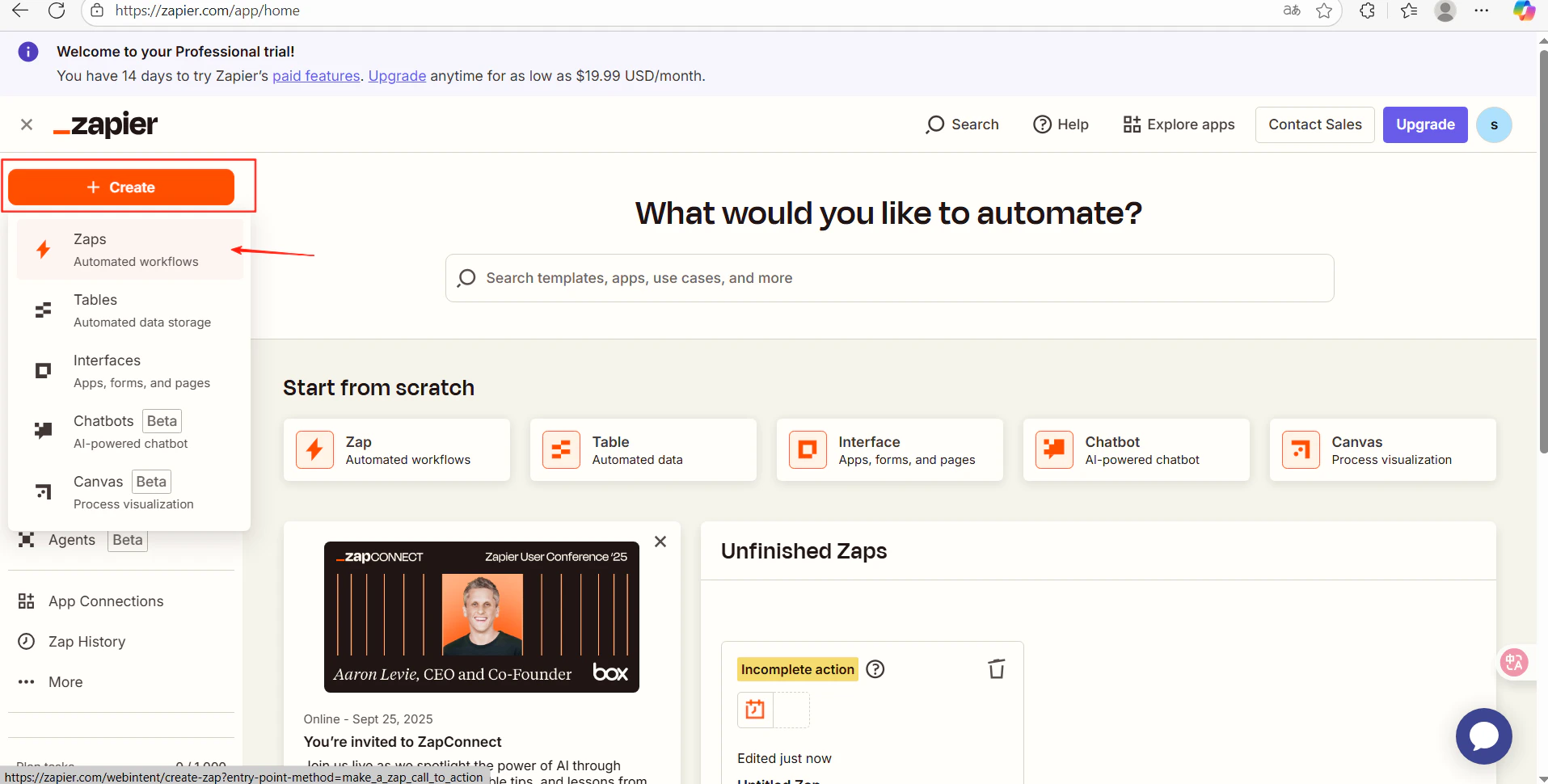
Task: Open the profile avatar menu
Action: (x=1494, y=124)
